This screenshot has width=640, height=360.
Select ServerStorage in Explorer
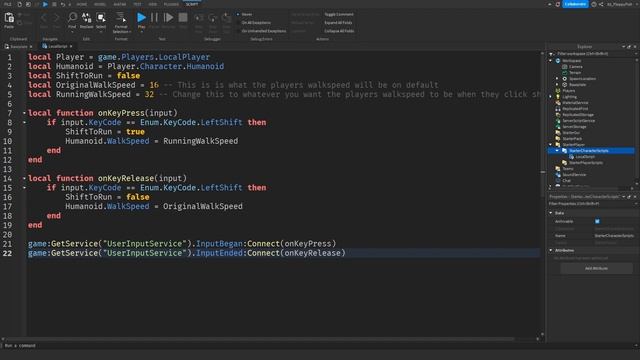click(x=574, y=127)
